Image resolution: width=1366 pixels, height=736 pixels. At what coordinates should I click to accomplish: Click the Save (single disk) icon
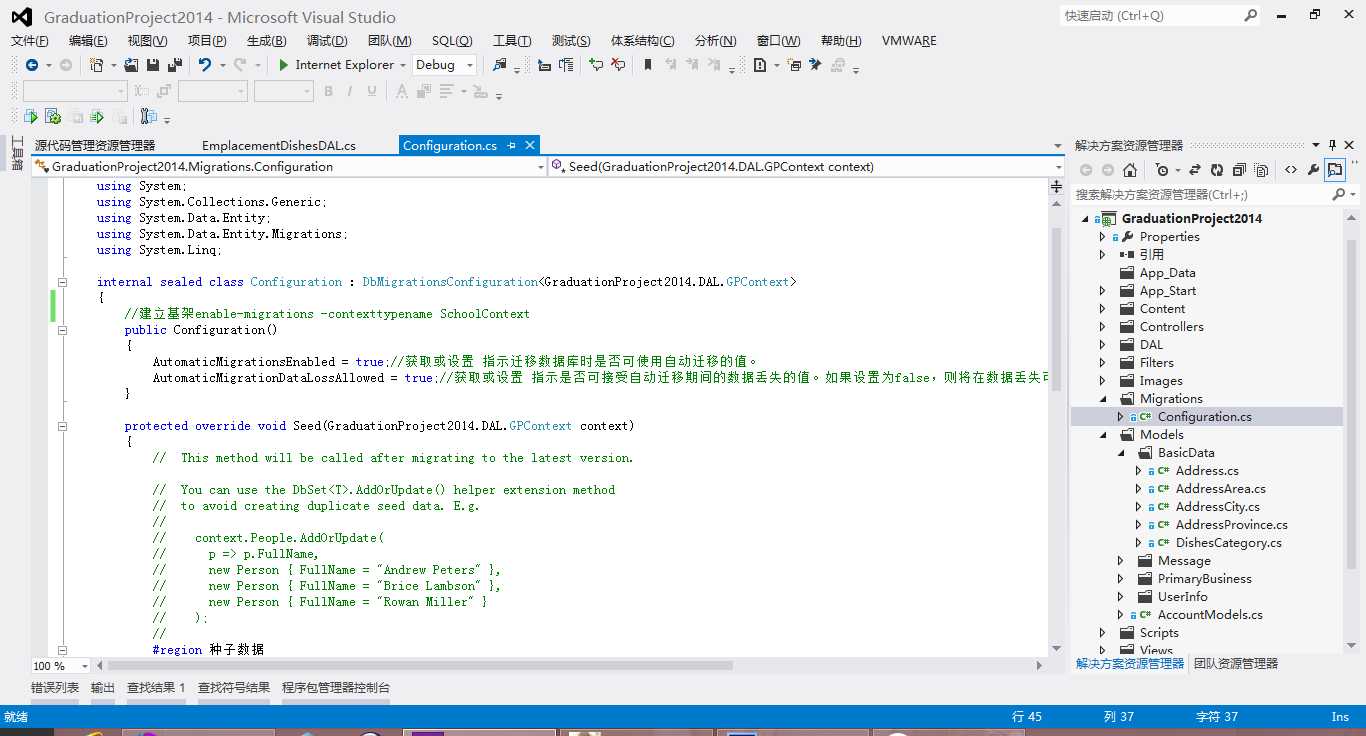click(153, 65)
